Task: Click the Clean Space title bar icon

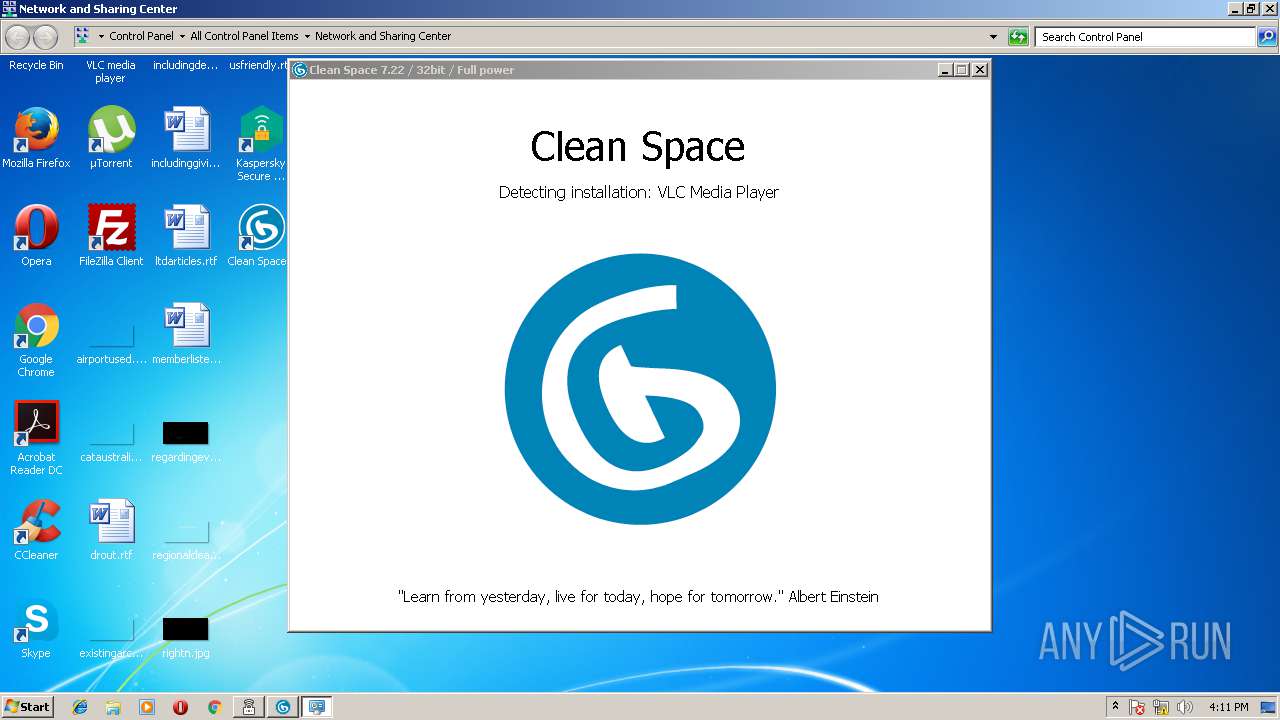Action: (x=299, y=70)
